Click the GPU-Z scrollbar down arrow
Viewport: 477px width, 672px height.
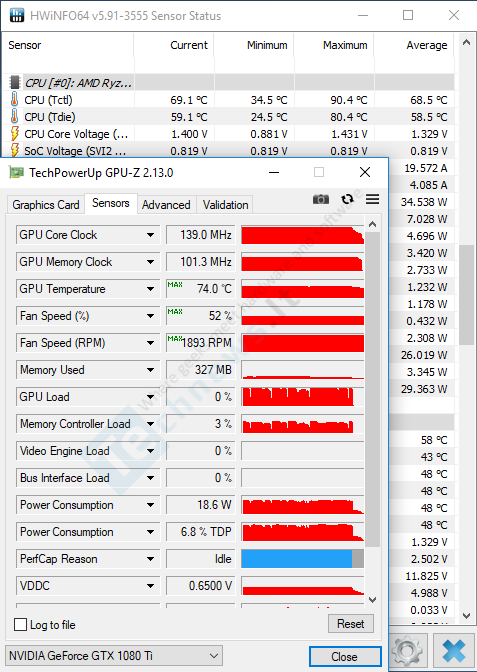pyautogui.click(x=372, y=599)
